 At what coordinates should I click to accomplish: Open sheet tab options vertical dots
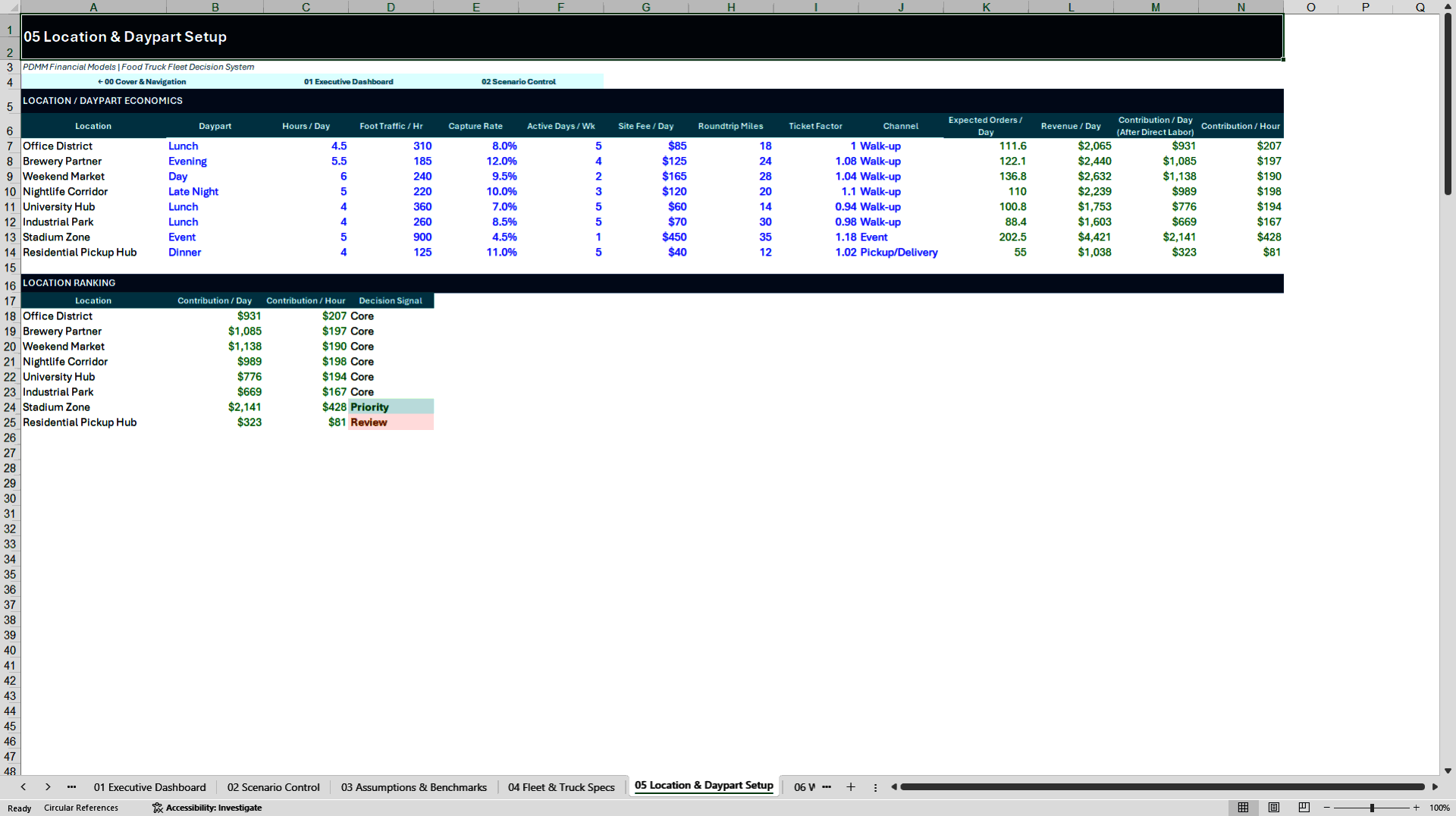[875, 787]
